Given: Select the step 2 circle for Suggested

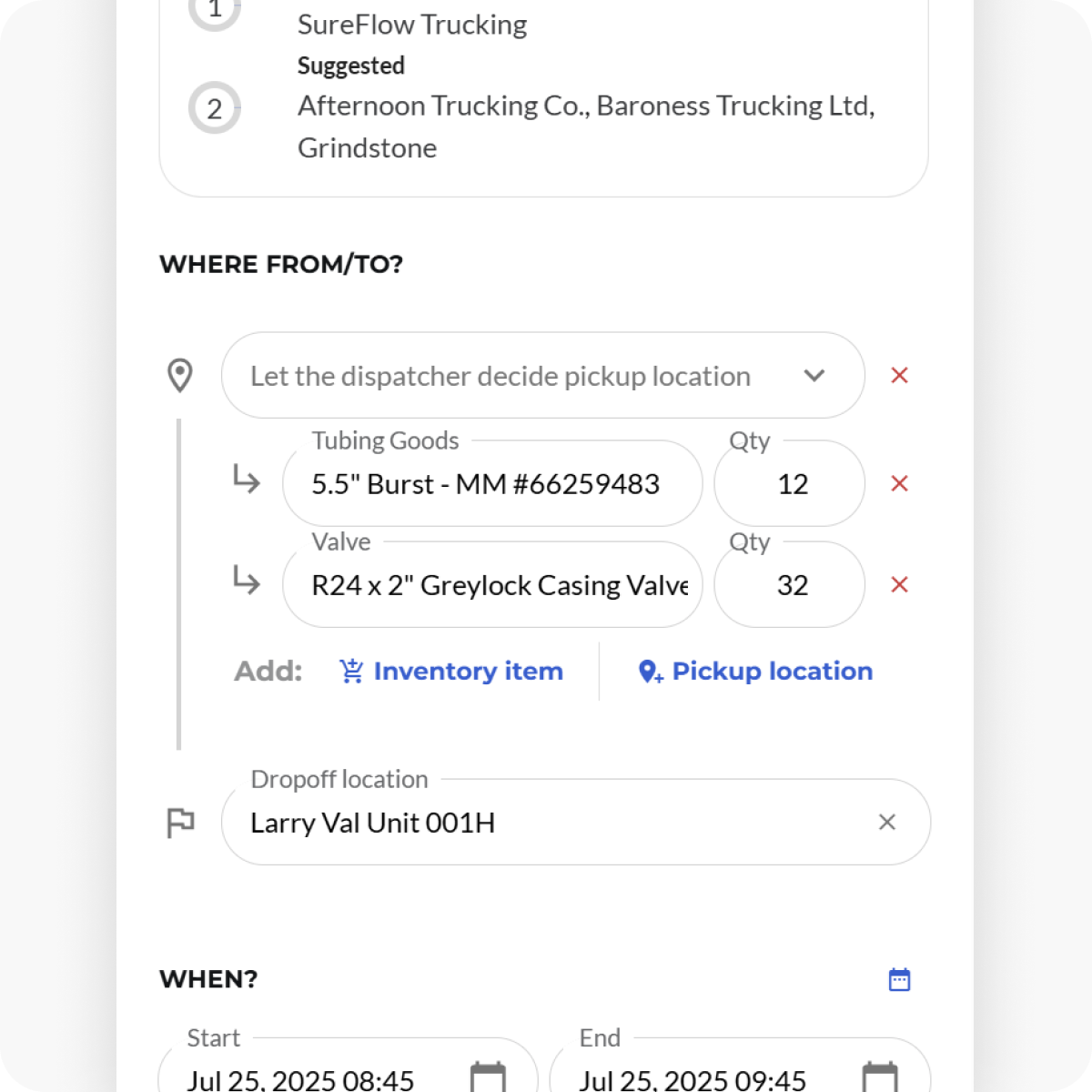Looking at the screenshot, I should (215, 108).
